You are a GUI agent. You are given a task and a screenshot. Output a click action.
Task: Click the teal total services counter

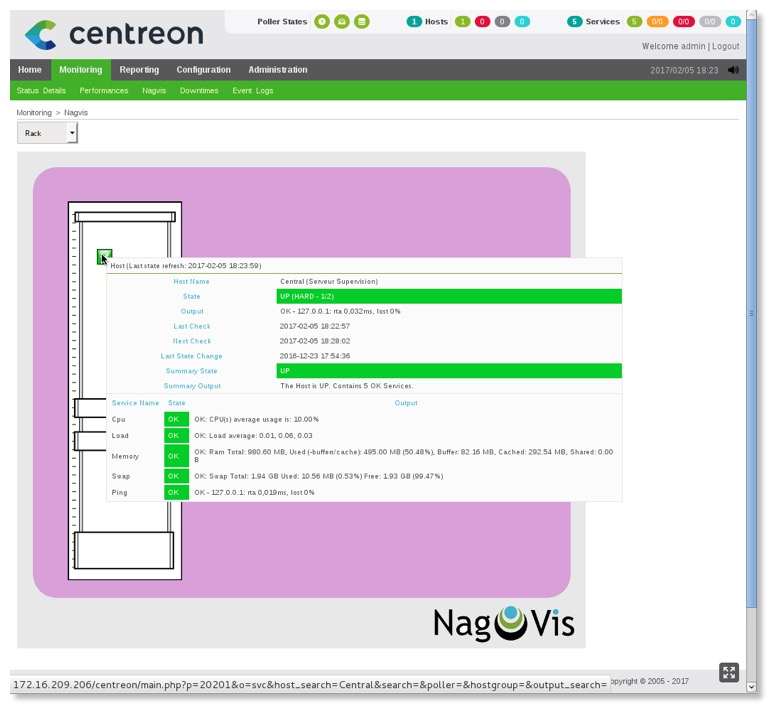pos(574,22)
